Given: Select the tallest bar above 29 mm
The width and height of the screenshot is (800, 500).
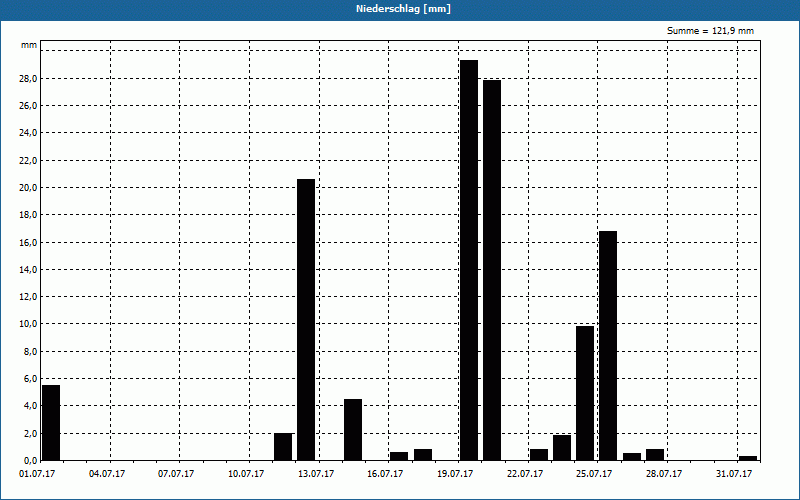Looking at the screenshot, I should tap(469, 260).
